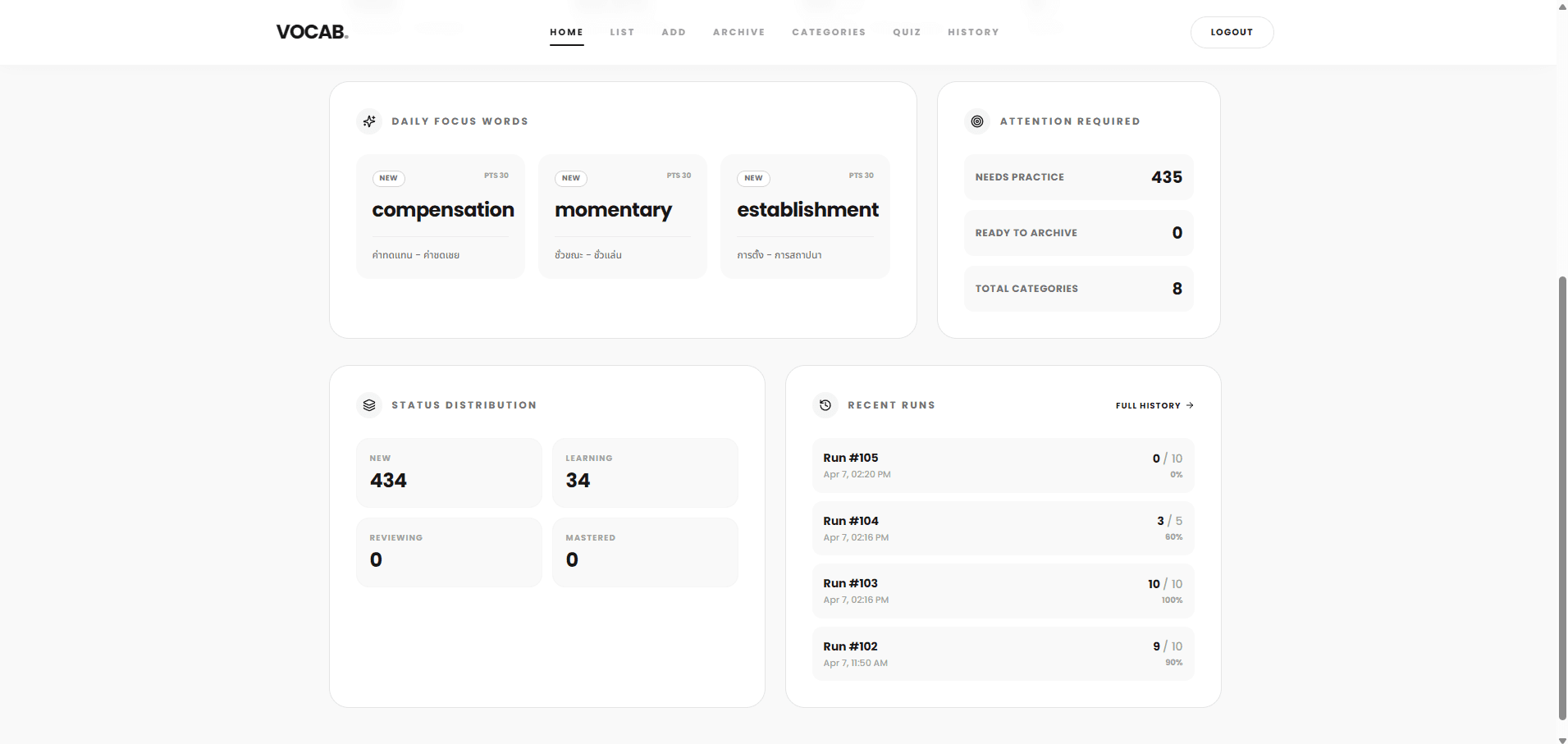Viewport: 1568px width, 744px height.
Task: Click the sparkle icon beside Daily Focus Words
Action: [369, 121]
